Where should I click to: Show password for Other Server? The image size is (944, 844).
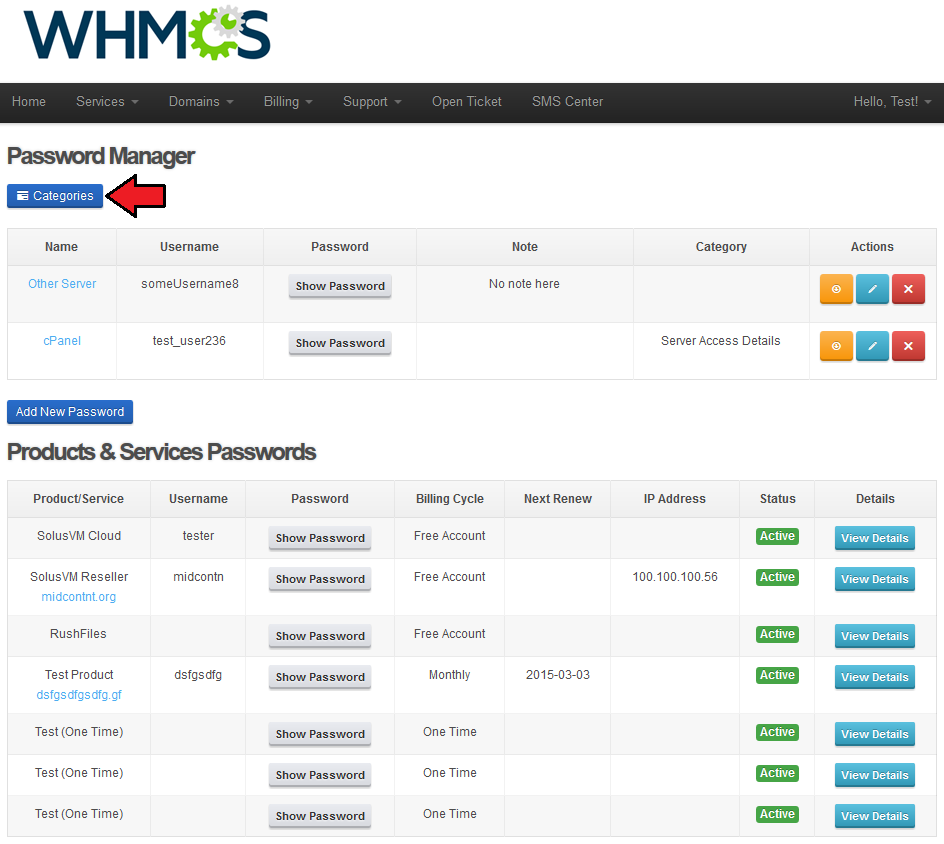[340, 287]
